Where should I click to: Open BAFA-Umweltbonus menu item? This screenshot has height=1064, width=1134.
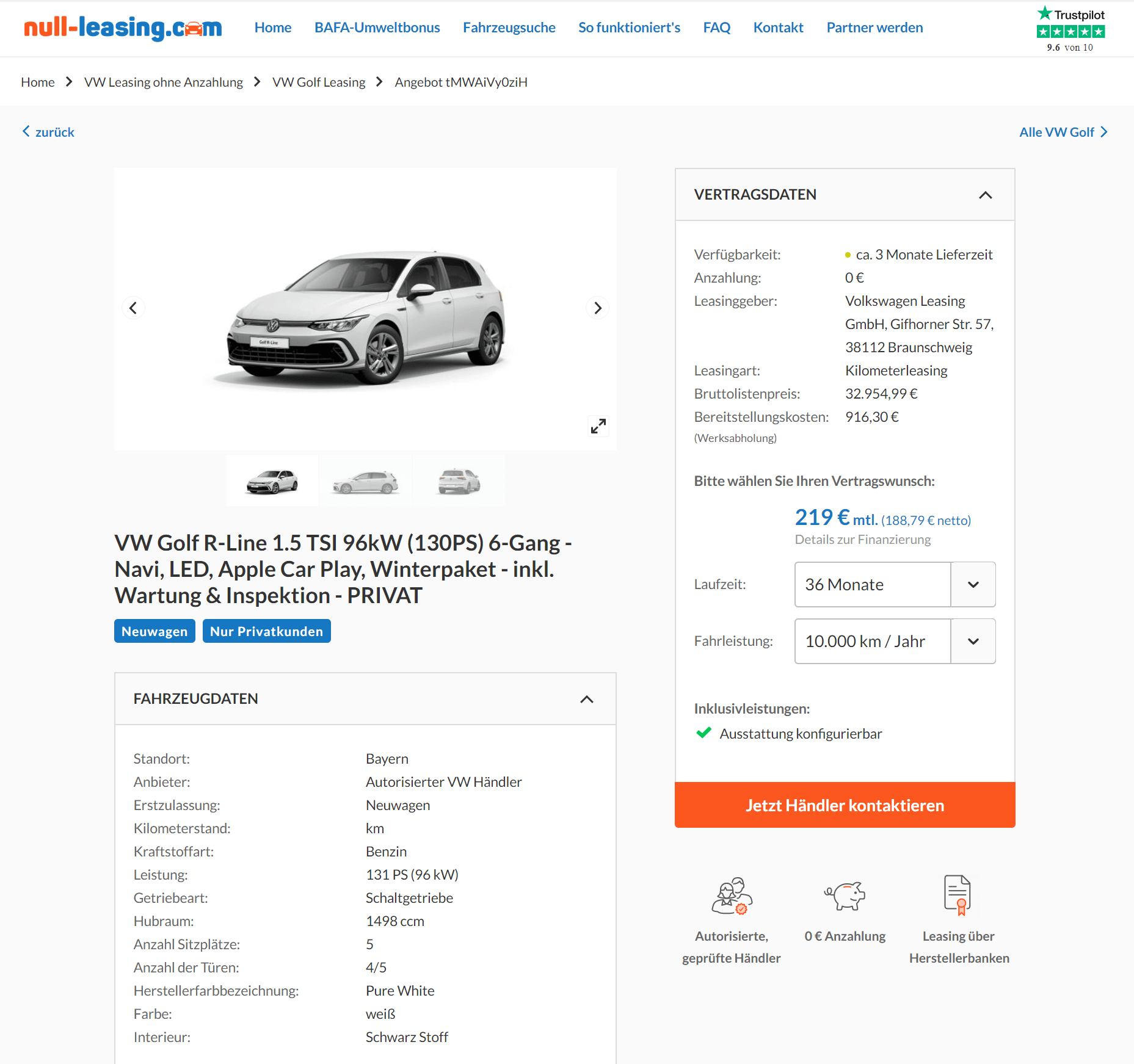click(377, 27)
